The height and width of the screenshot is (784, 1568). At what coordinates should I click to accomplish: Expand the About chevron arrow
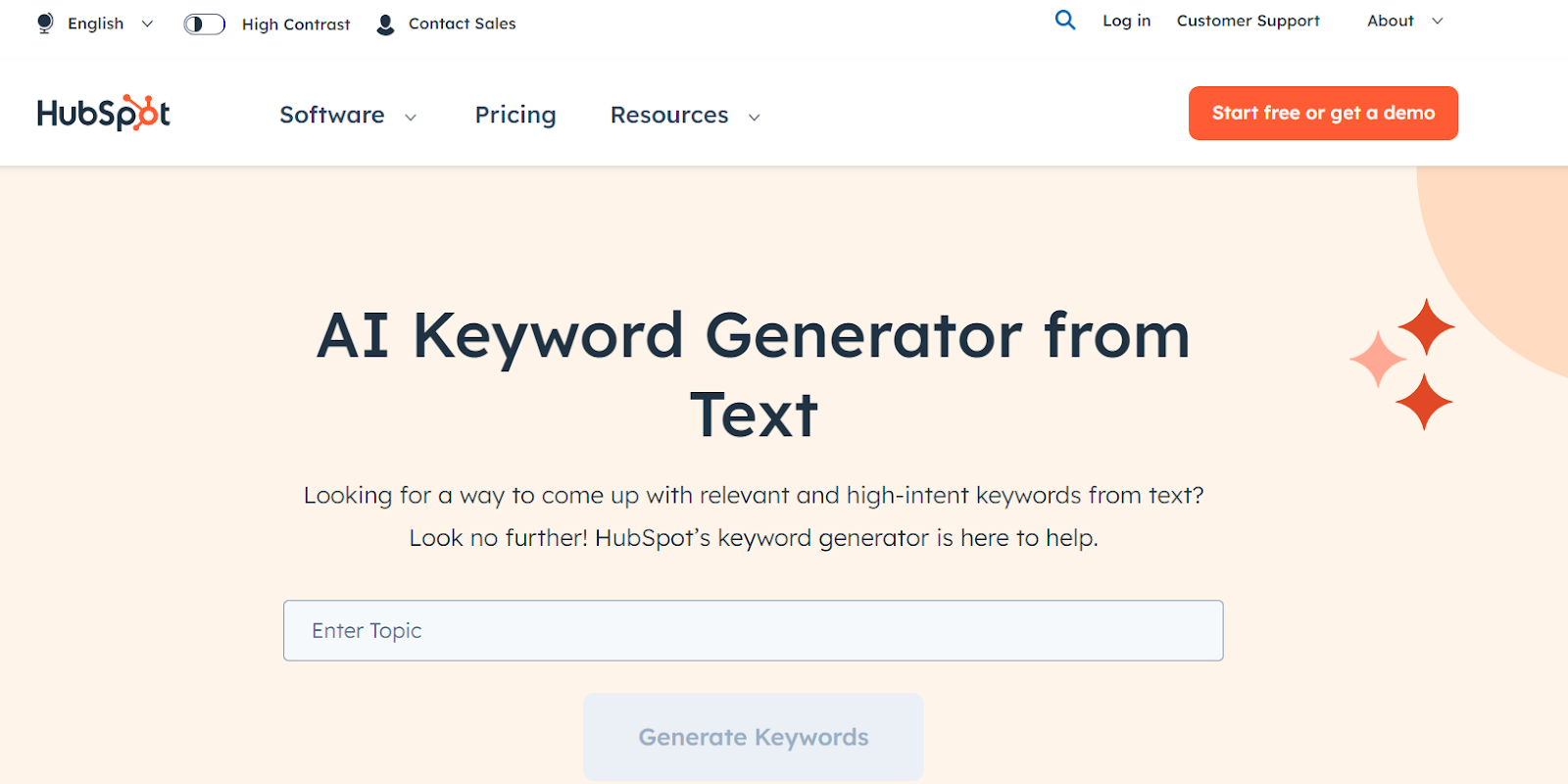[1438, 22]
